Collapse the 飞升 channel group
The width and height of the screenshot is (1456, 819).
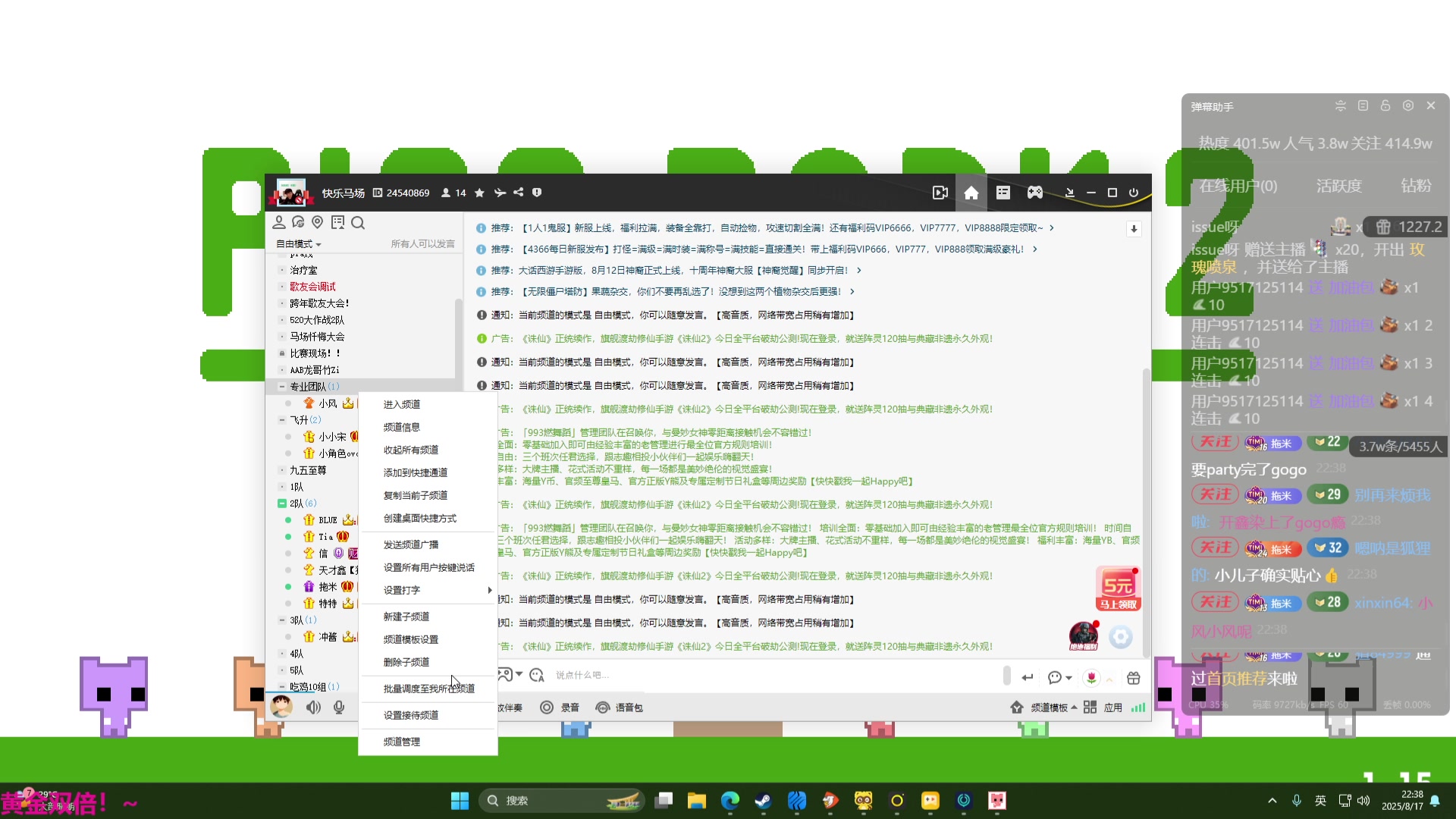pos(282,420)
